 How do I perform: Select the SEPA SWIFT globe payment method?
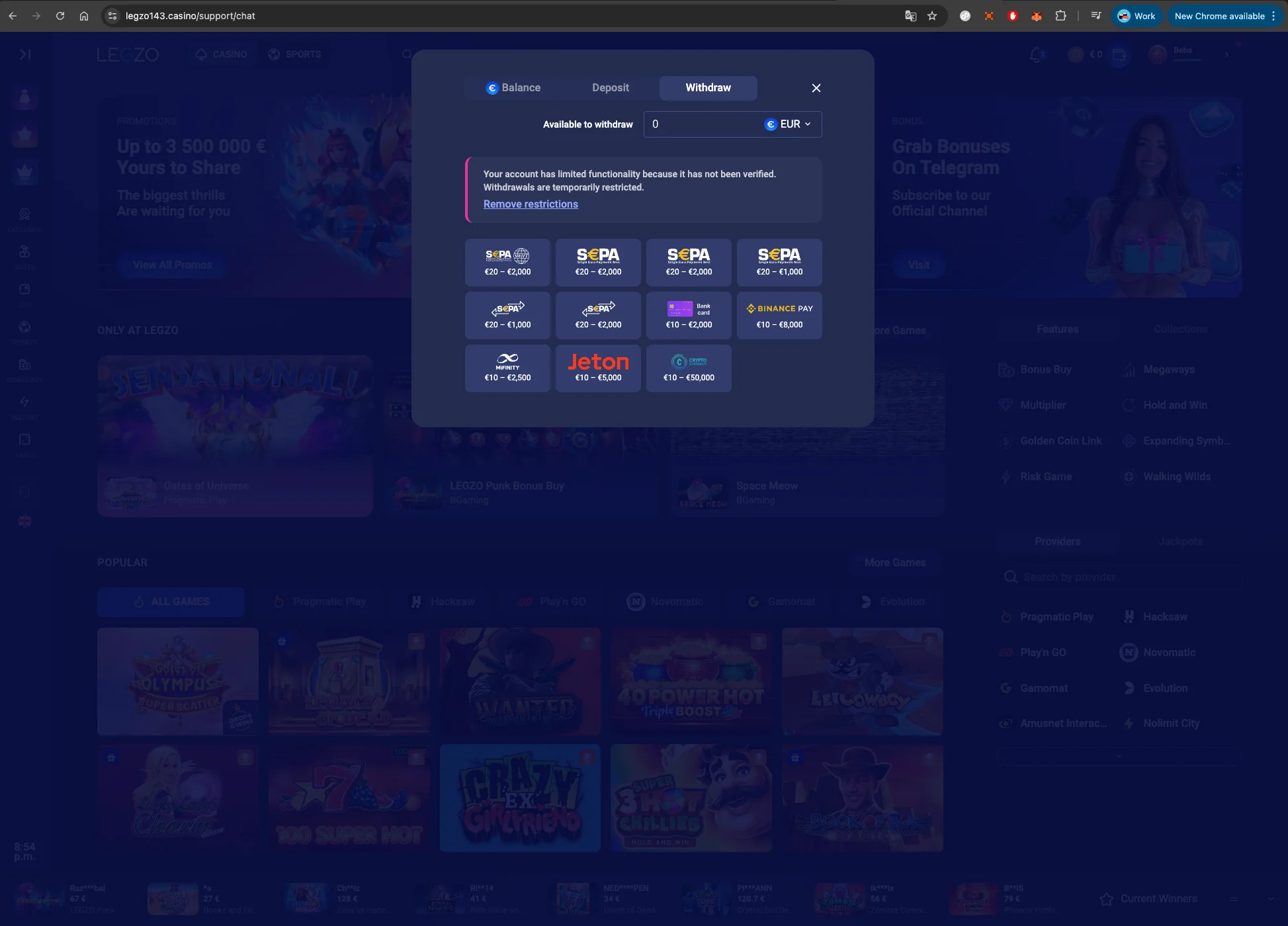(507, 263)
